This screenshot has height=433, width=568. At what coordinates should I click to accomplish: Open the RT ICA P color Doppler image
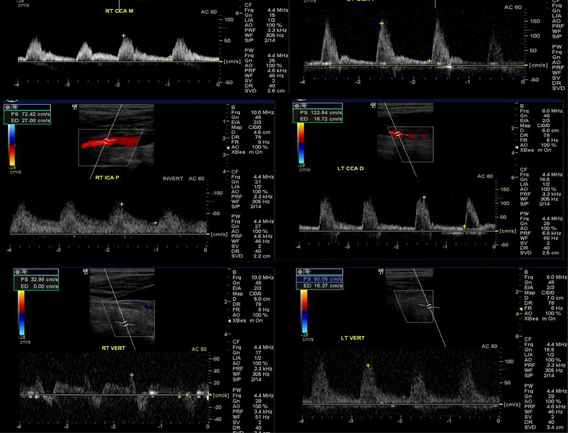(x=116, y=137)
